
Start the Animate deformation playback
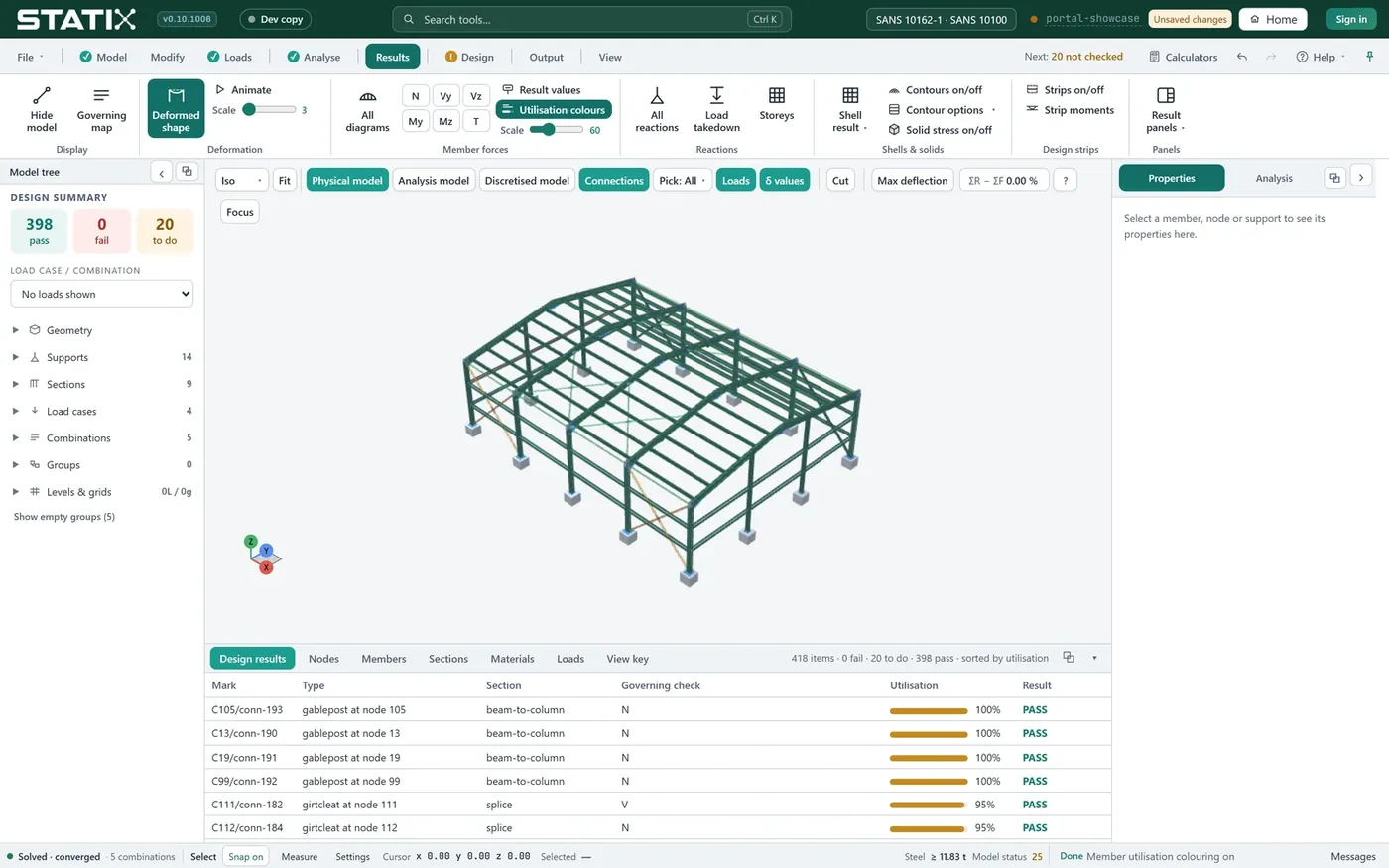click(244, 90)
